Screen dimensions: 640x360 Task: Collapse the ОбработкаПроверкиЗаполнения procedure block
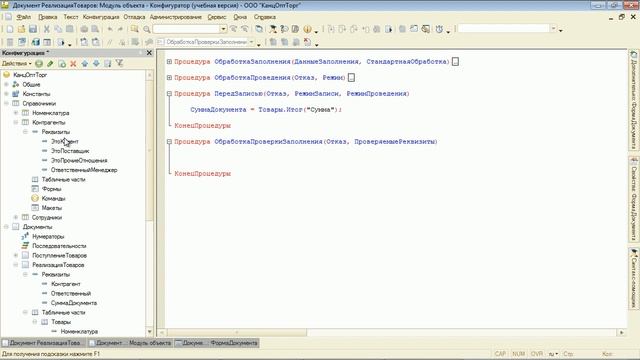[169, 142]
